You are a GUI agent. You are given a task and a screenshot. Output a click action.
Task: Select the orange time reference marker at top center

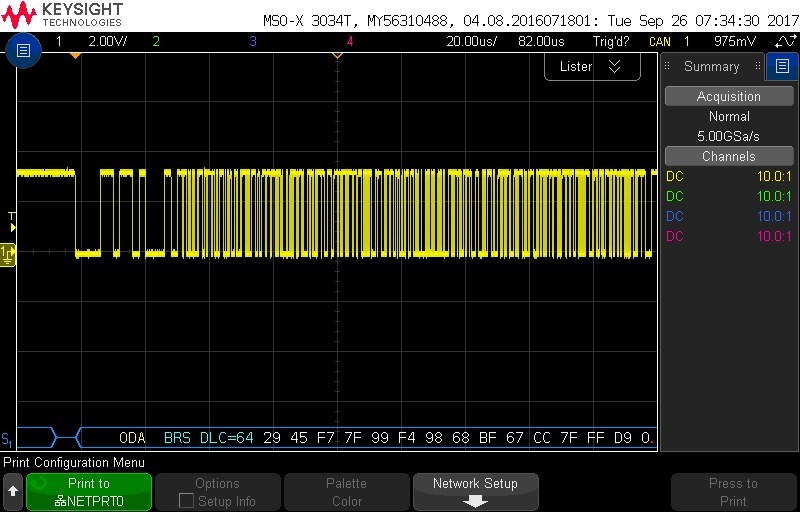tap(337, 55)
